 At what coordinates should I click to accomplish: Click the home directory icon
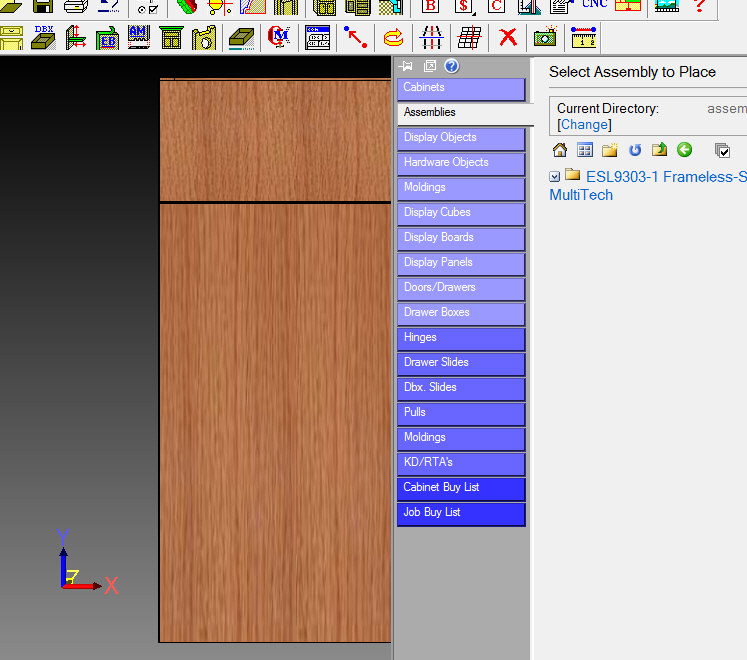tap(560, 150)
